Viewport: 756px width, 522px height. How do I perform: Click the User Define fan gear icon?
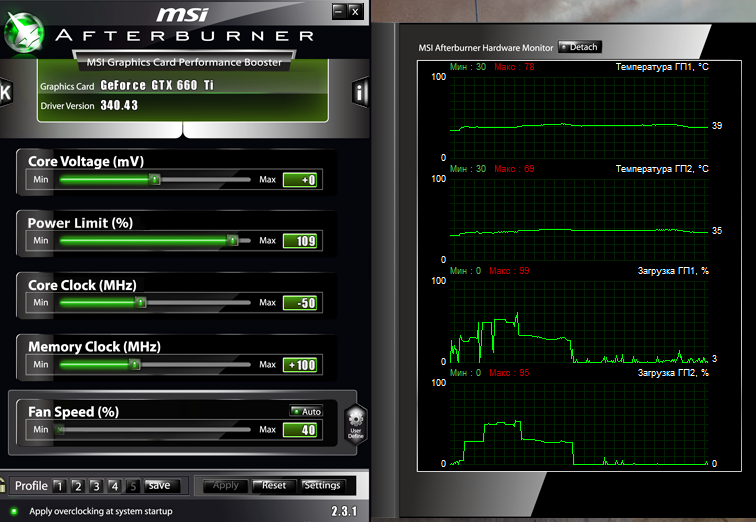(x=356, y=424)
